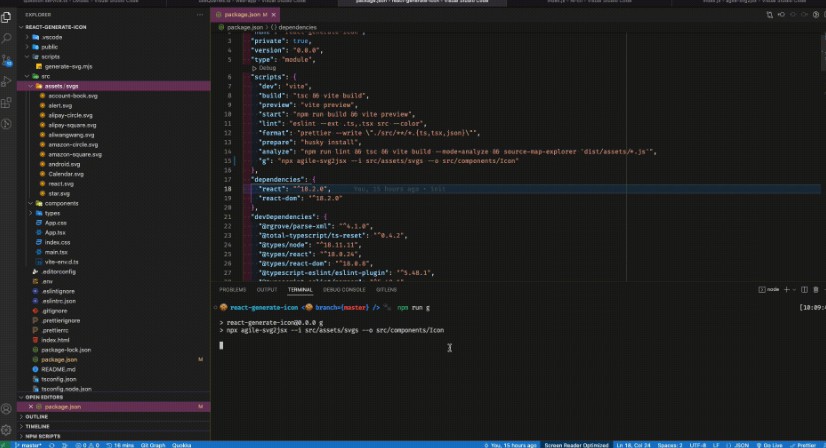Change UTF-8 file encoding
826x448 pixels.
(x=698, y=445)
